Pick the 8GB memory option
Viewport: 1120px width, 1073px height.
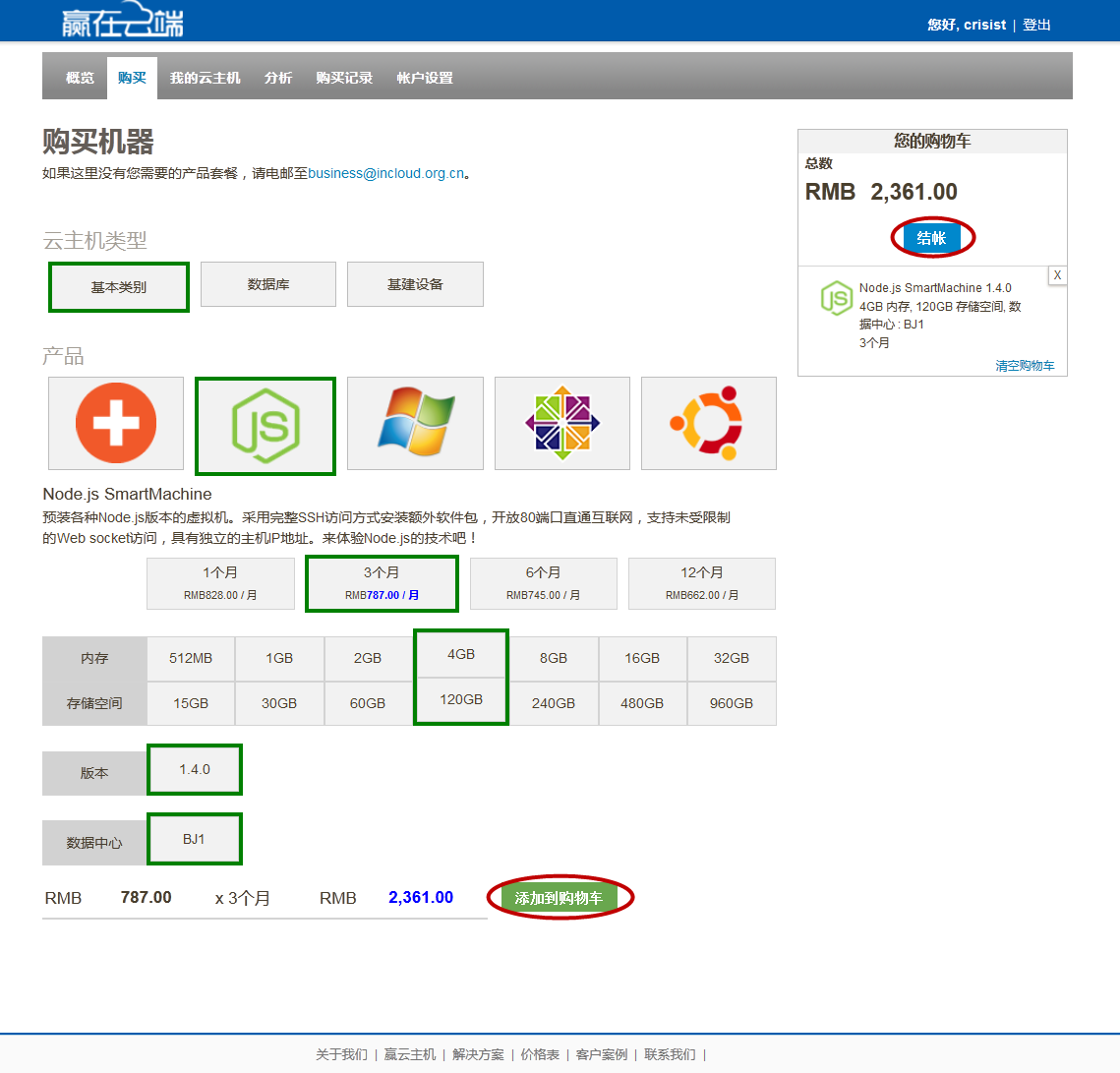point(554,658)
